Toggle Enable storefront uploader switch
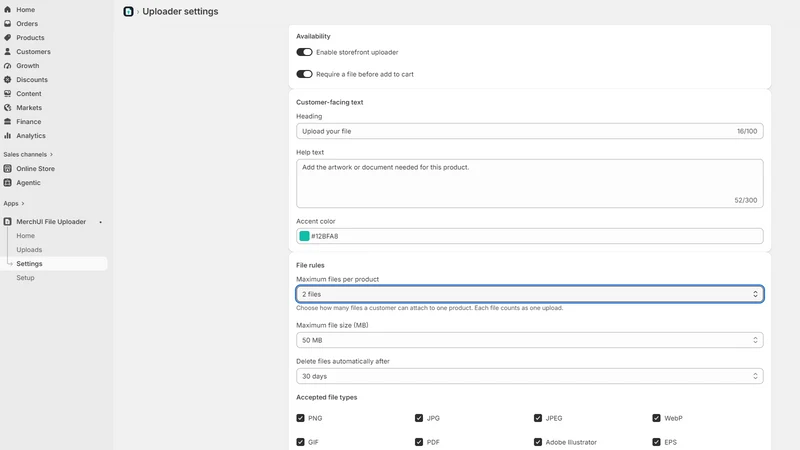Screen dimensions: 800x450 click(305, 52)
